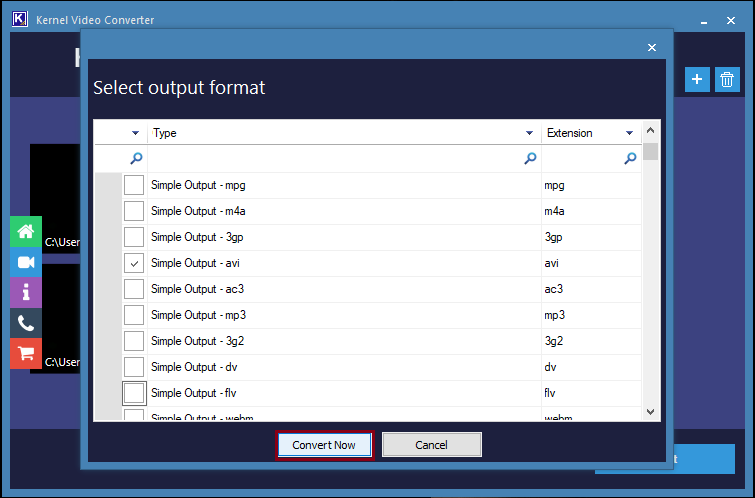The width and height of the screenshot is (755, 498).
Task: Open the video camera sidebar icon
Action: pos(26,262)
